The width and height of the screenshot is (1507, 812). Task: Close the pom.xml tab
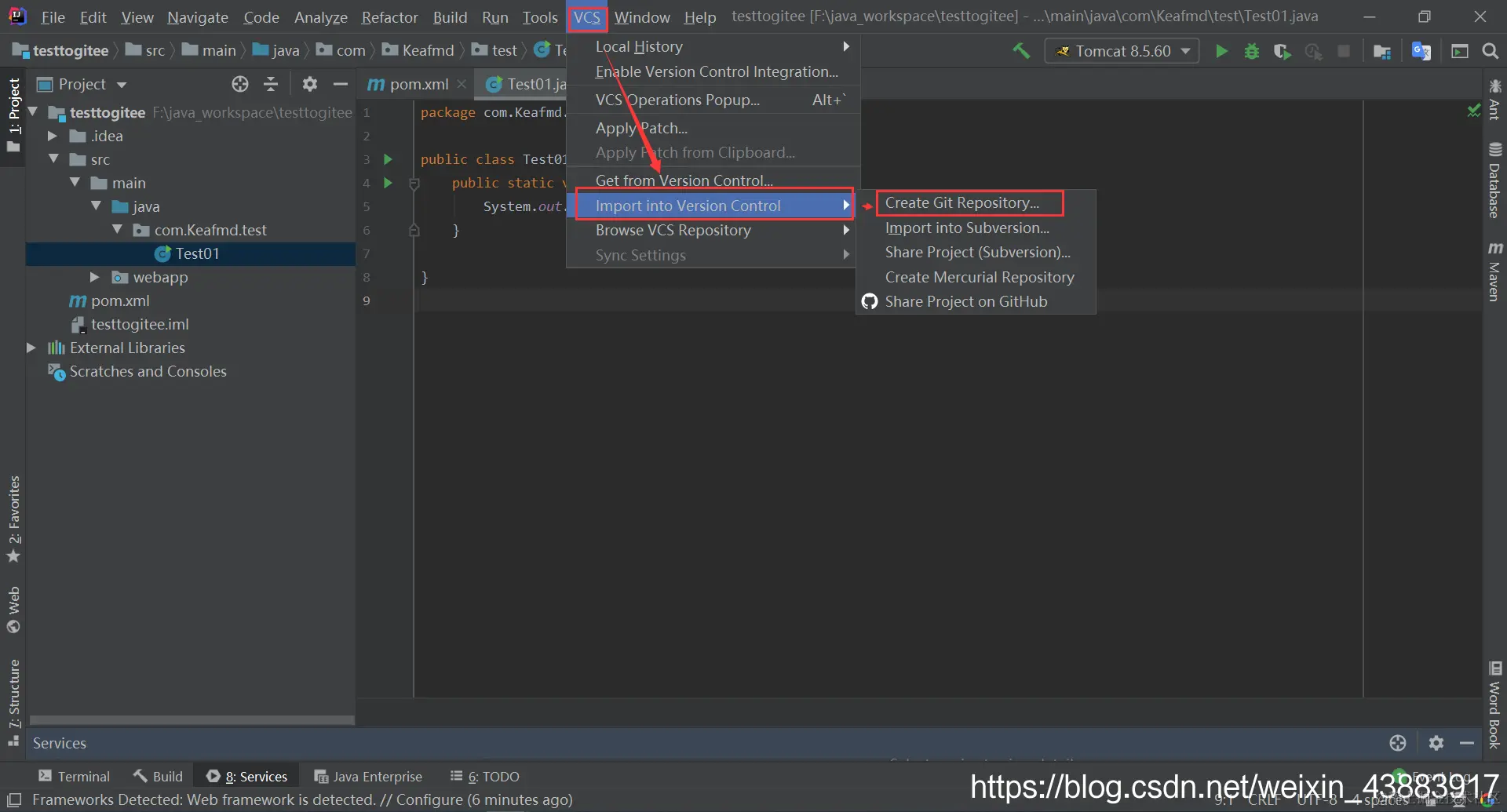[462, 84]
